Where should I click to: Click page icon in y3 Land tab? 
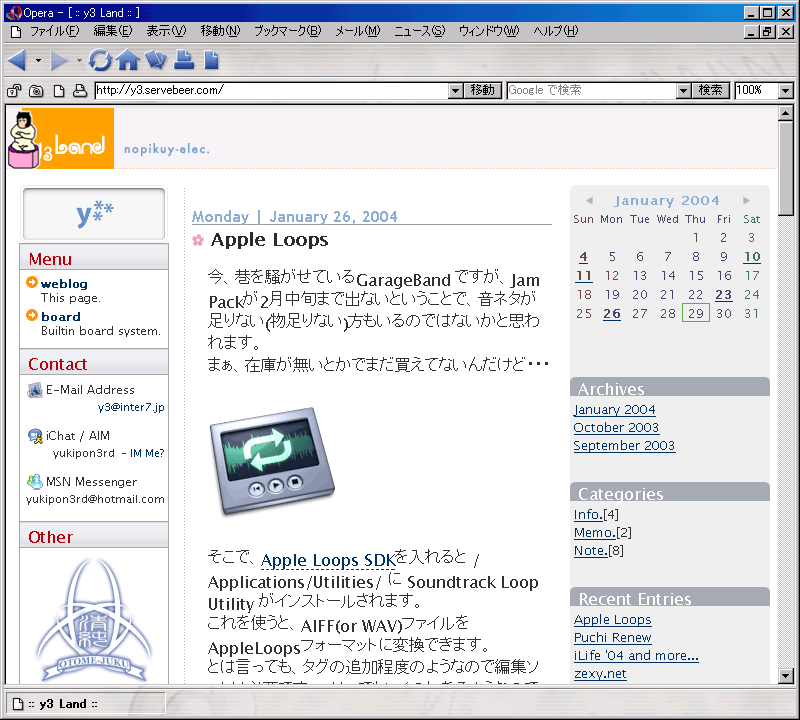click(18, 704)
